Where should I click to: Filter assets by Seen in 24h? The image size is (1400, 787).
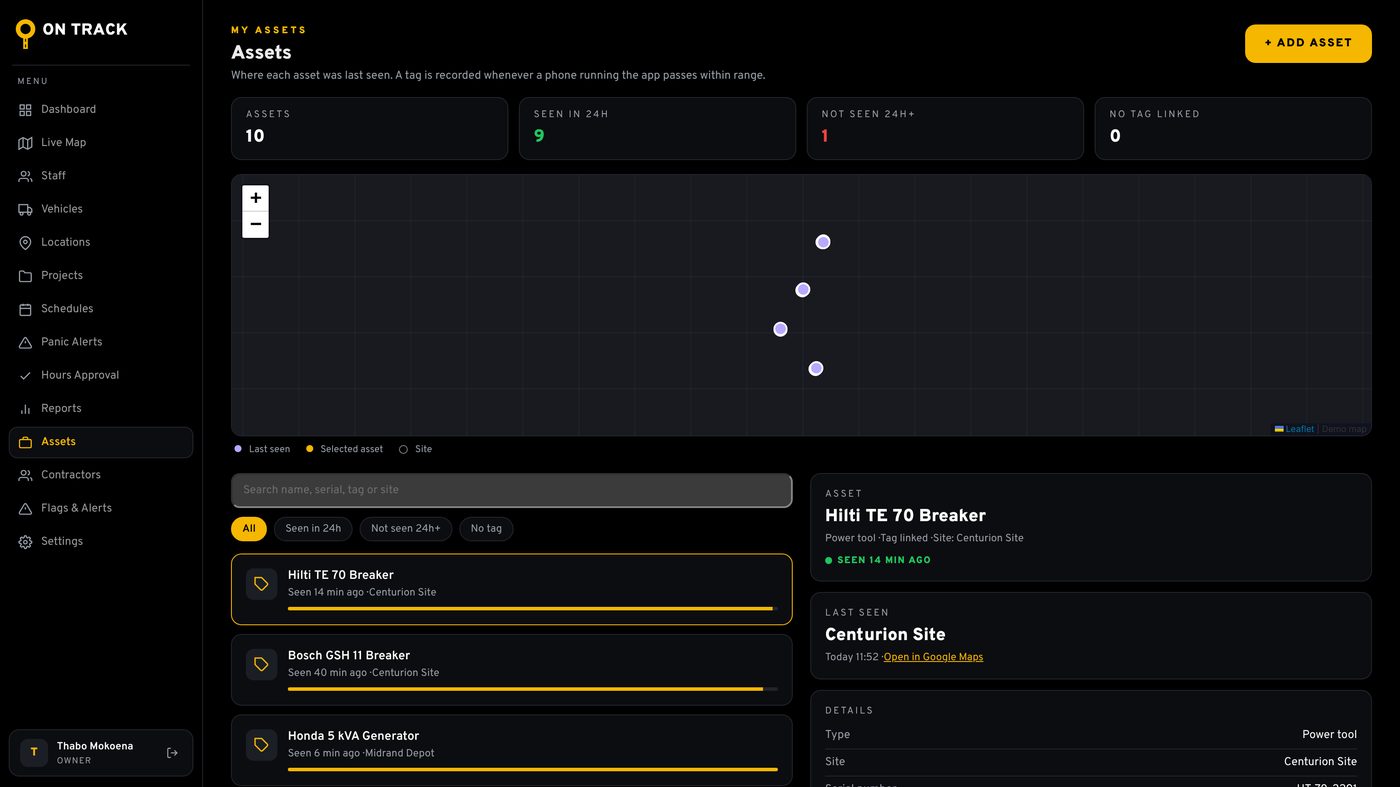point(313,529)
